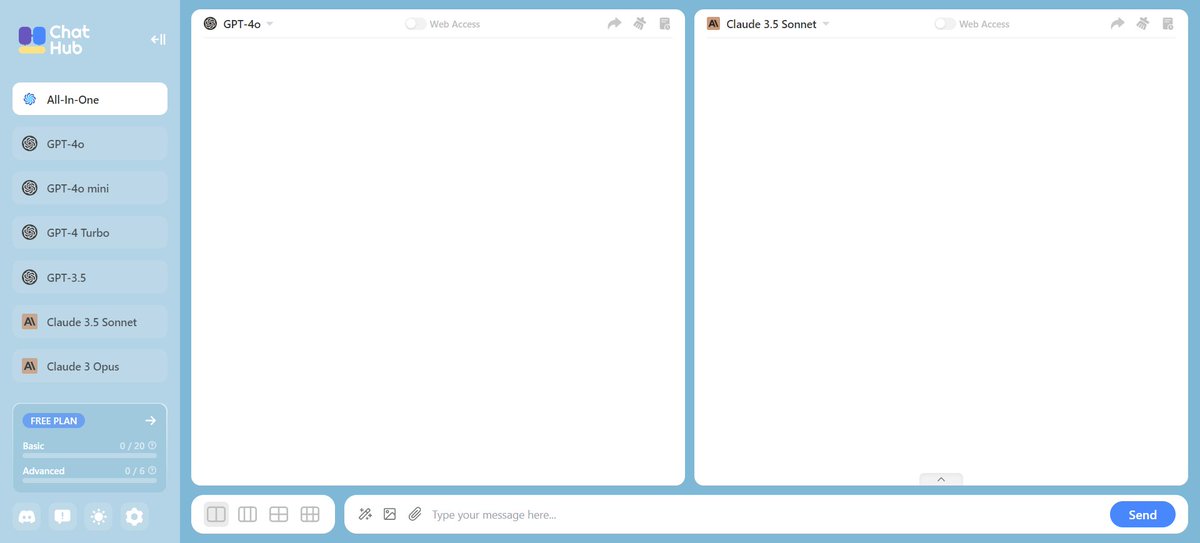Open the Claude 3.5 Sonnet sidebar chat
The height and width of the screenshot is (543, 1200).
[x=90, y=322]
